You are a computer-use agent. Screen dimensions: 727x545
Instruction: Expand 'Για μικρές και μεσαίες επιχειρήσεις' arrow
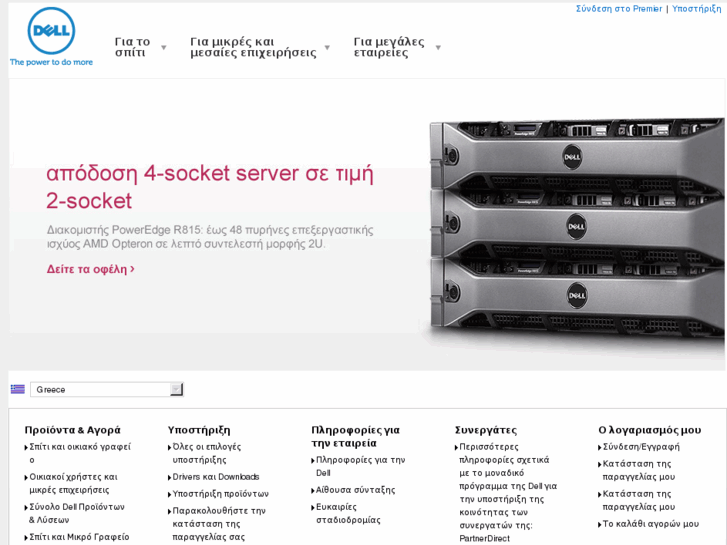point(327,47)
